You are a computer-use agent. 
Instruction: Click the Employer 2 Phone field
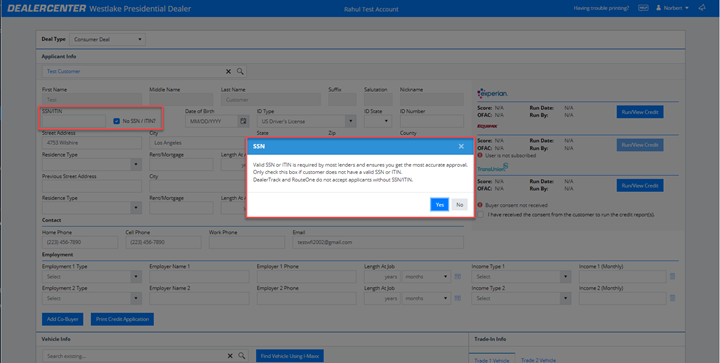pyautogui.click(x=307, y=298)
